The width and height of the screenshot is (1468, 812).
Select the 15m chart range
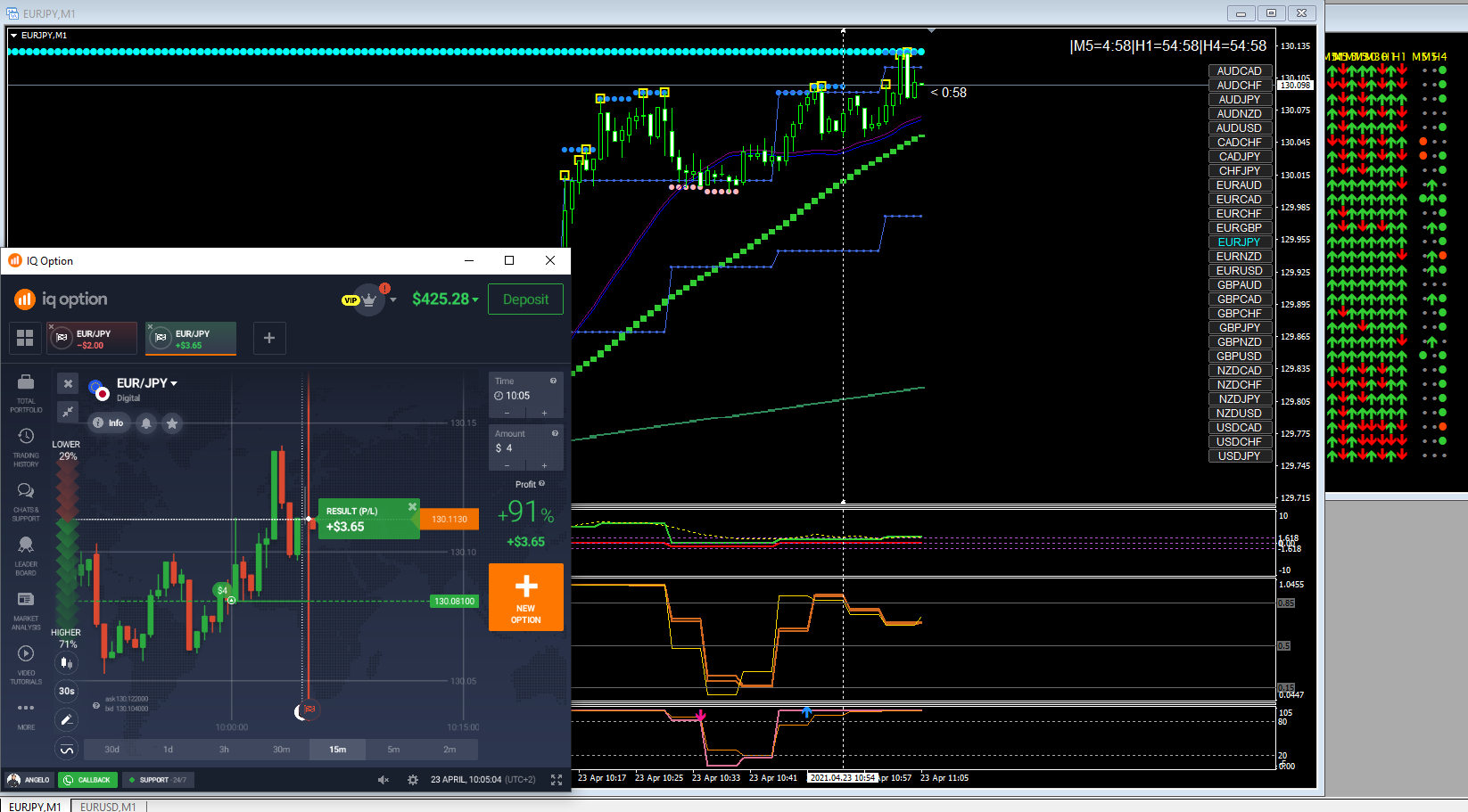337,750
